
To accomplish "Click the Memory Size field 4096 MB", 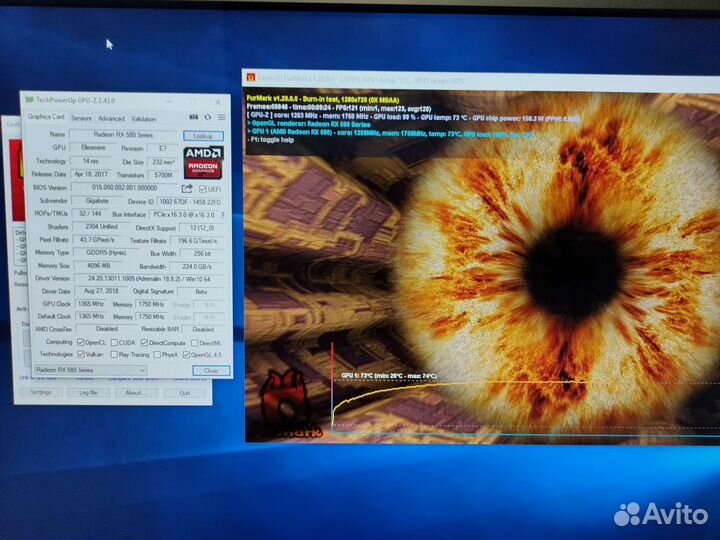I will pos(98,265).
